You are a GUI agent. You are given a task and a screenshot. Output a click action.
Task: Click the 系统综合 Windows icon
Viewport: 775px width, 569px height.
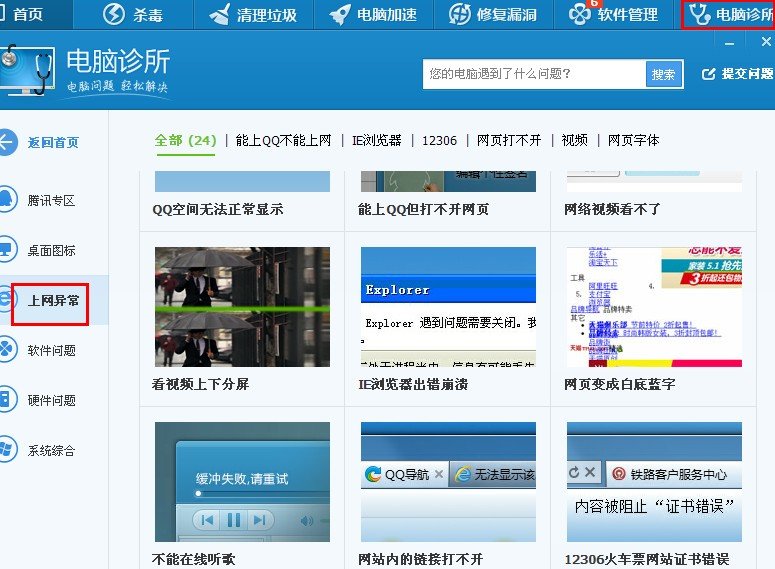(x=7, y=449)
